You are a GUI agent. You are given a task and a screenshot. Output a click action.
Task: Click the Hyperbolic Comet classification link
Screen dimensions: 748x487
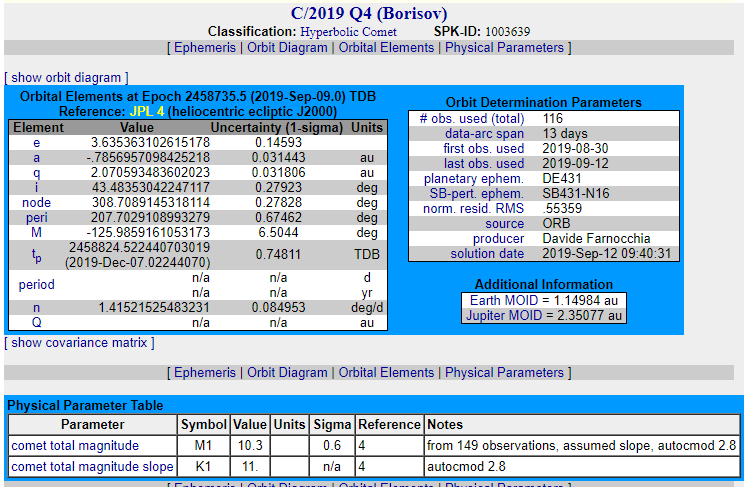click(348, 32)
